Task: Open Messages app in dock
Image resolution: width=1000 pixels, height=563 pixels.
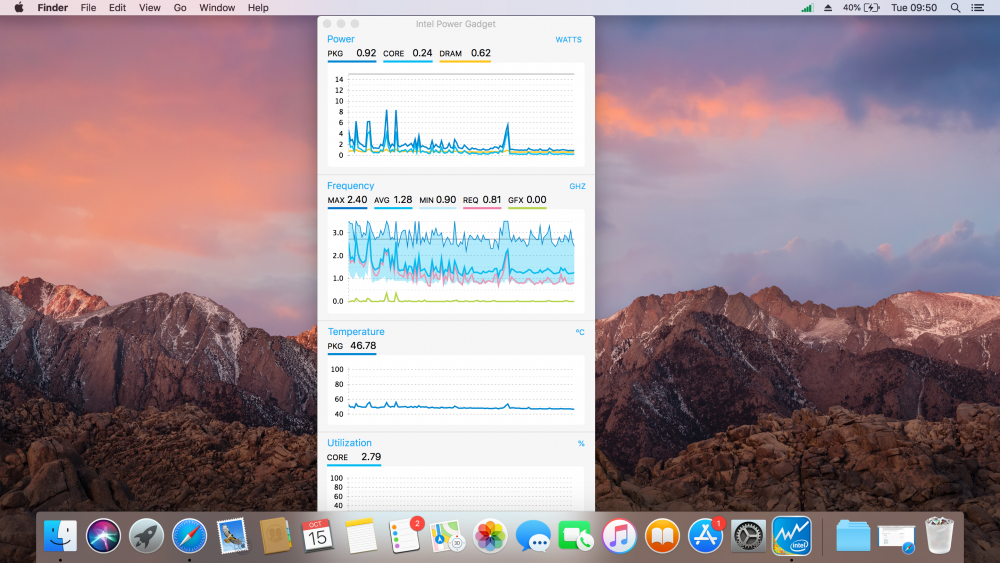Action: (x=533, y=536)
